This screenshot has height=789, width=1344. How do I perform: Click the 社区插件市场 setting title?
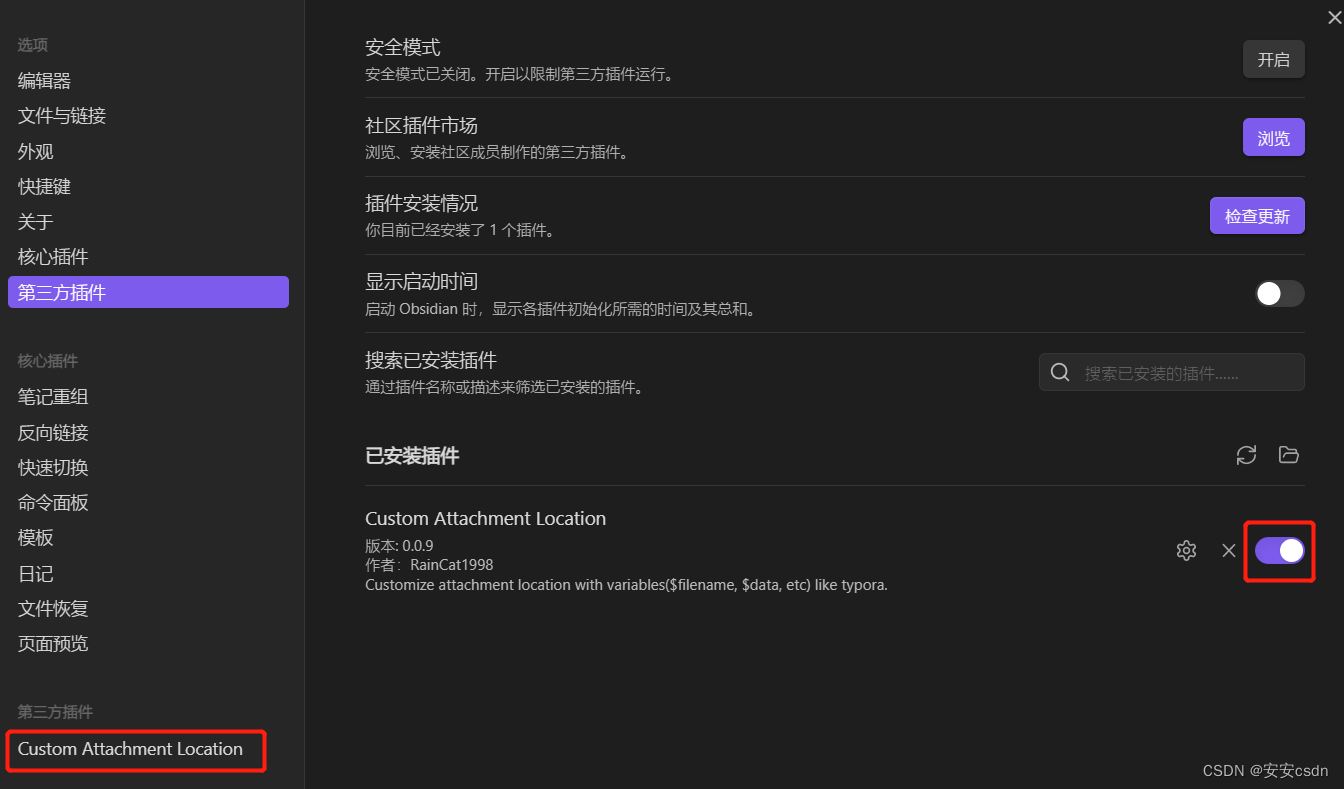tap(422, 126)
